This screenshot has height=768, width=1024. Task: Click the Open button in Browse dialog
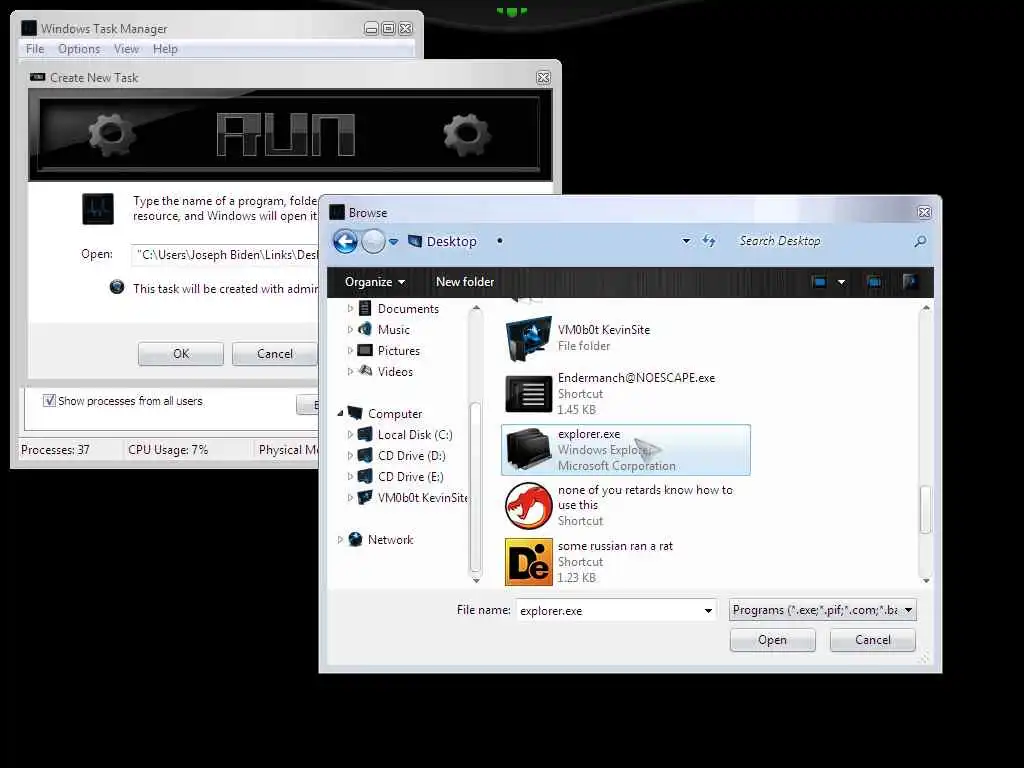point(773,640)
